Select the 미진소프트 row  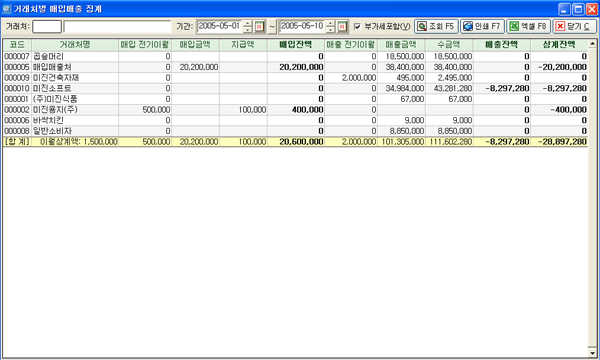(295, 88)
